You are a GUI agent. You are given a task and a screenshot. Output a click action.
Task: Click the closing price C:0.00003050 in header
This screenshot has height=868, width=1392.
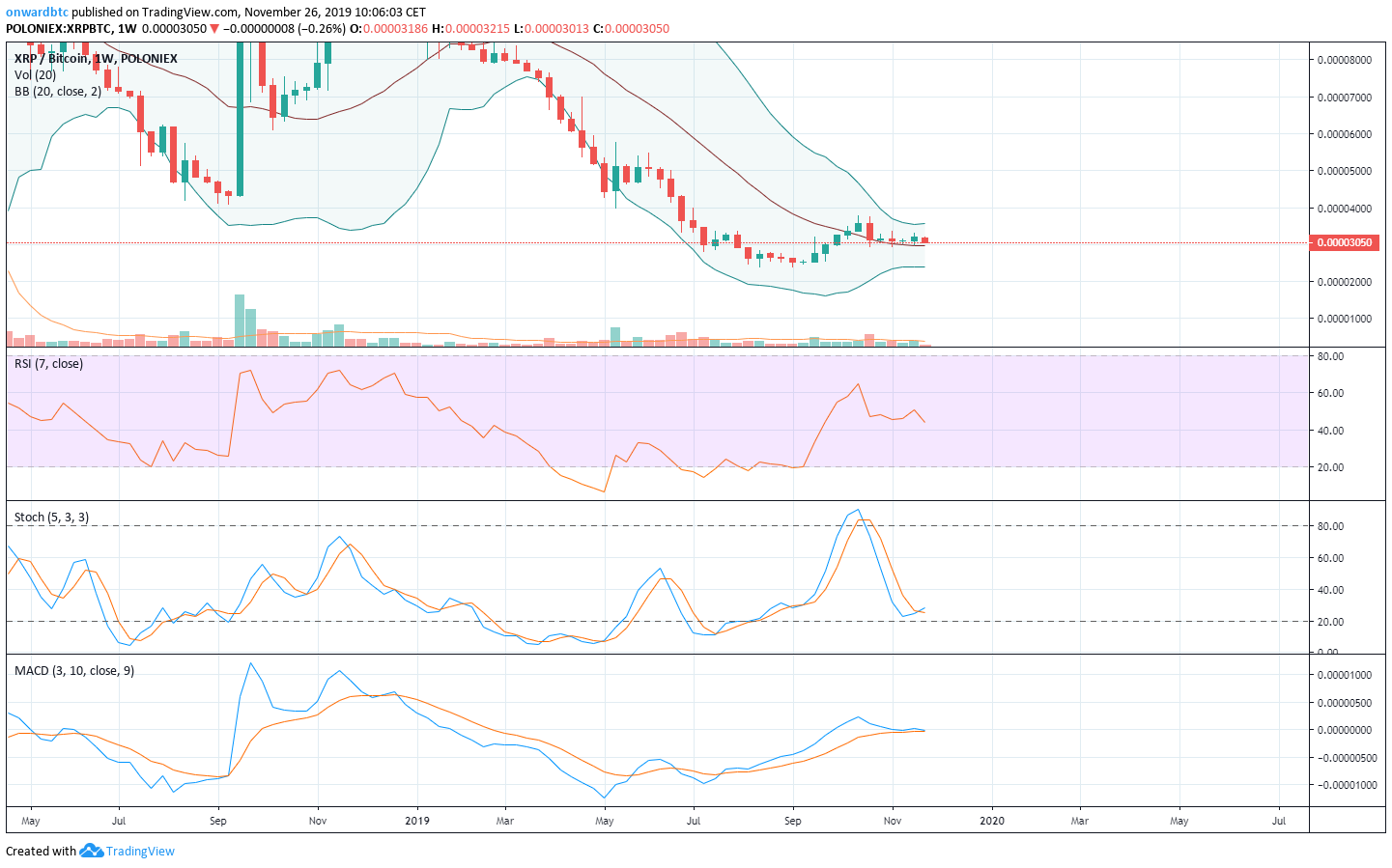[x=631, y=28]
